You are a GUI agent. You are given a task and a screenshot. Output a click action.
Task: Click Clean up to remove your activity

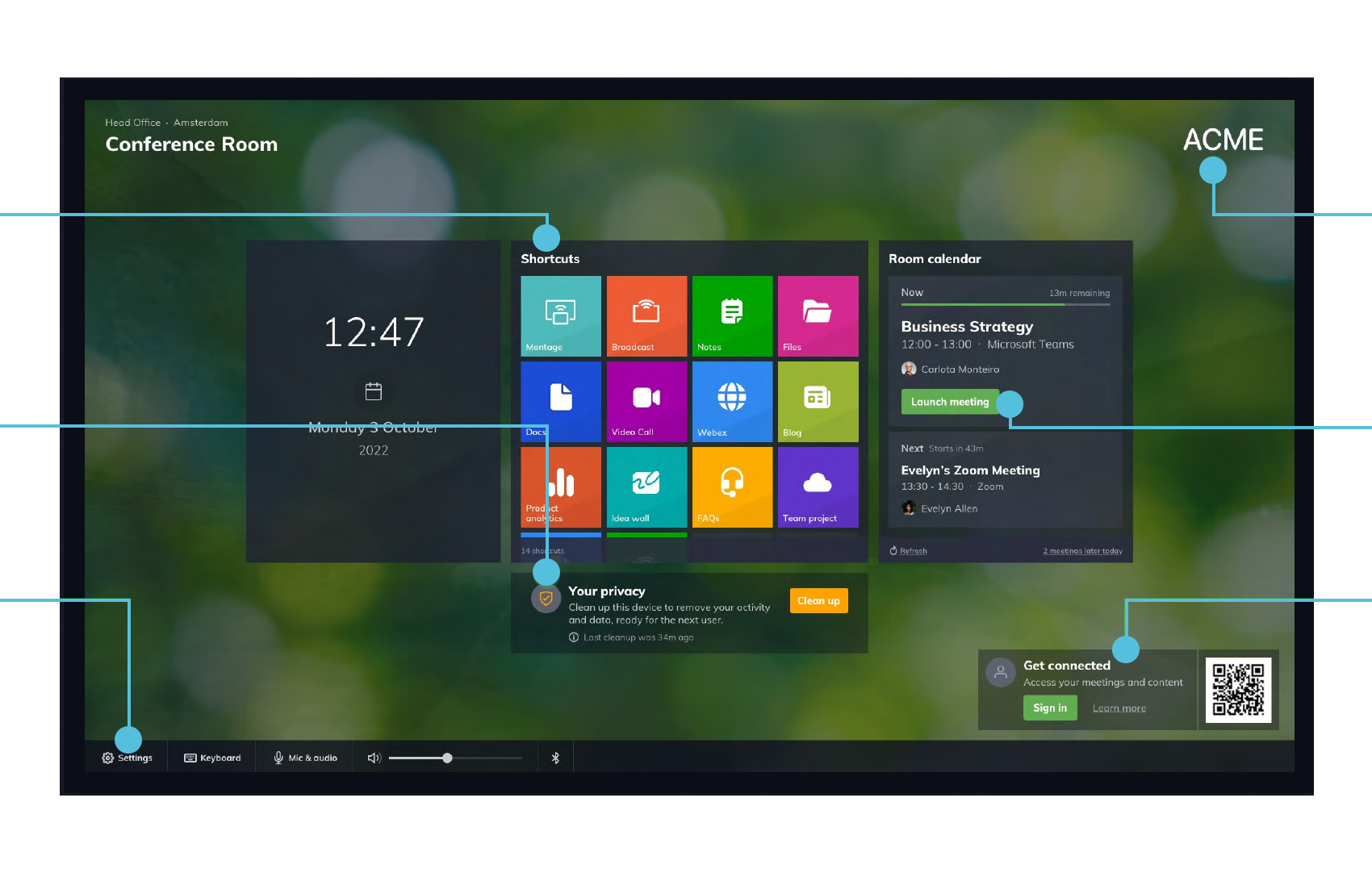818,600
